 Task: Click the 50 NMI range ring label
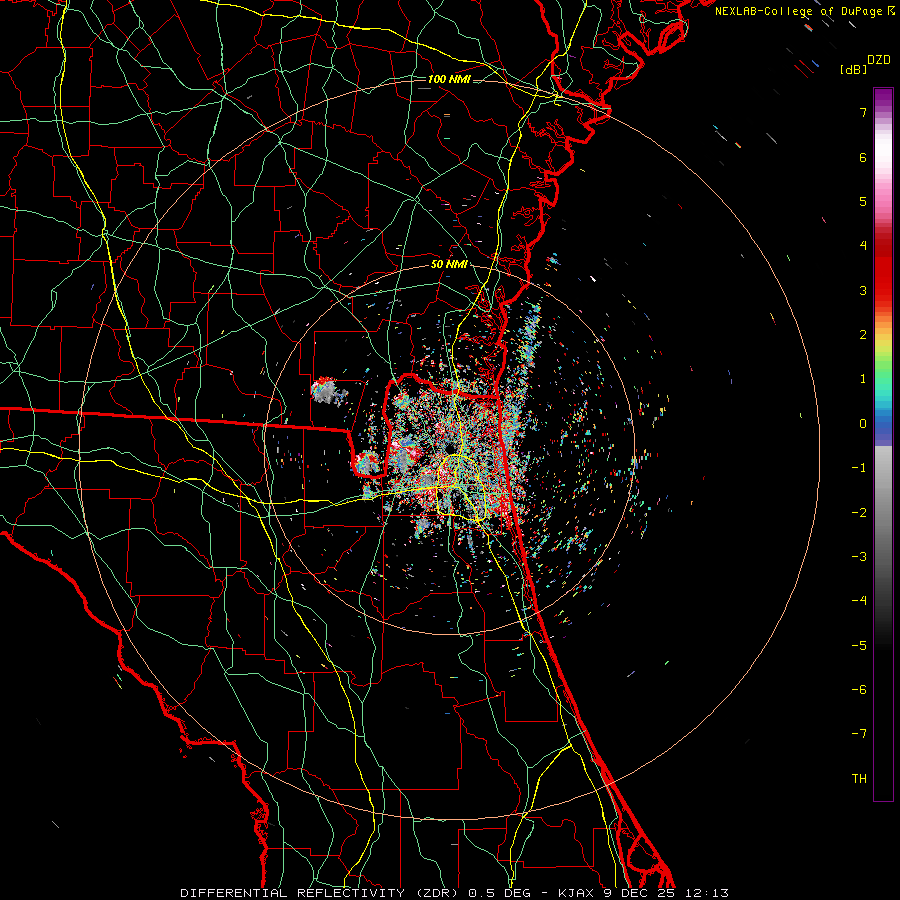point(449,265)
